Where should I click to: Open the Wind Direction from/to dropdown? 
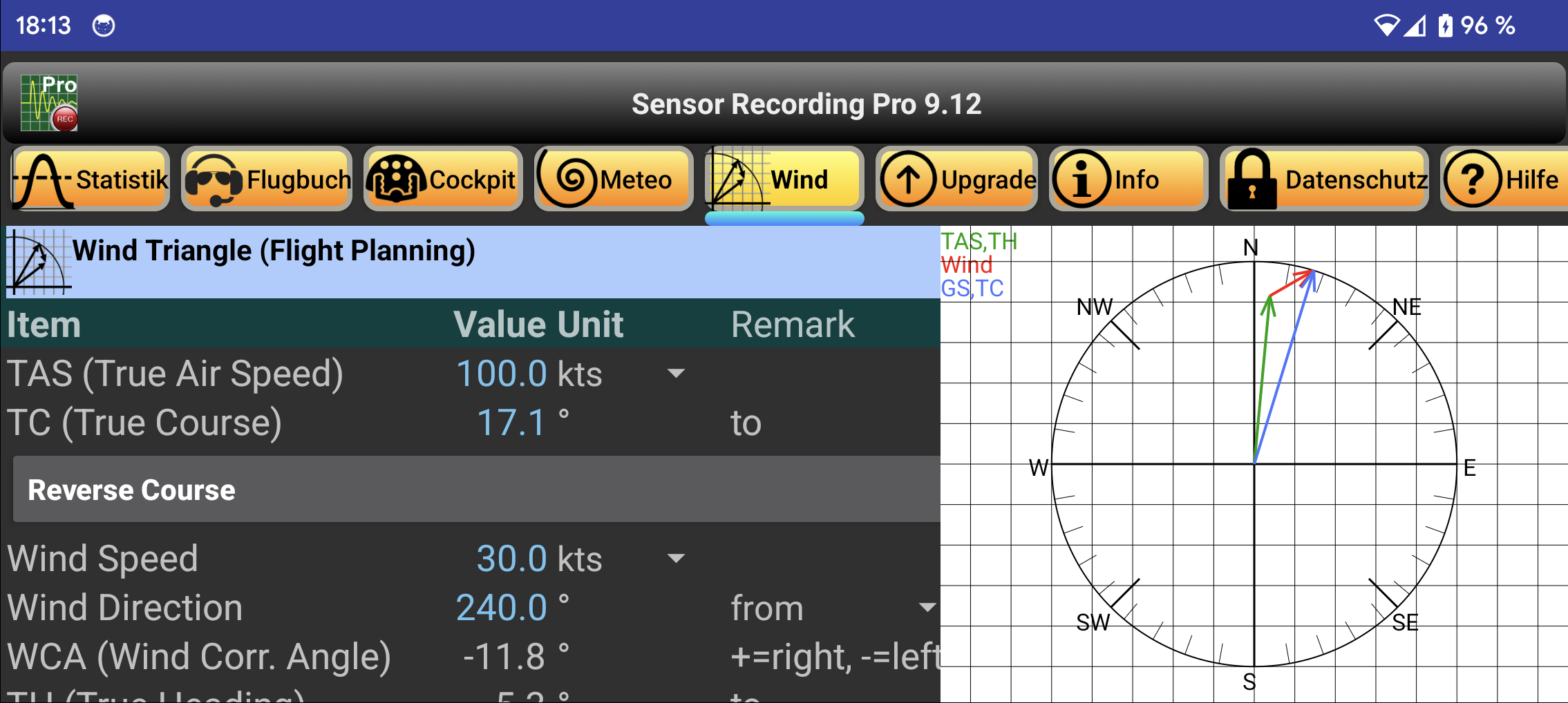929,608
